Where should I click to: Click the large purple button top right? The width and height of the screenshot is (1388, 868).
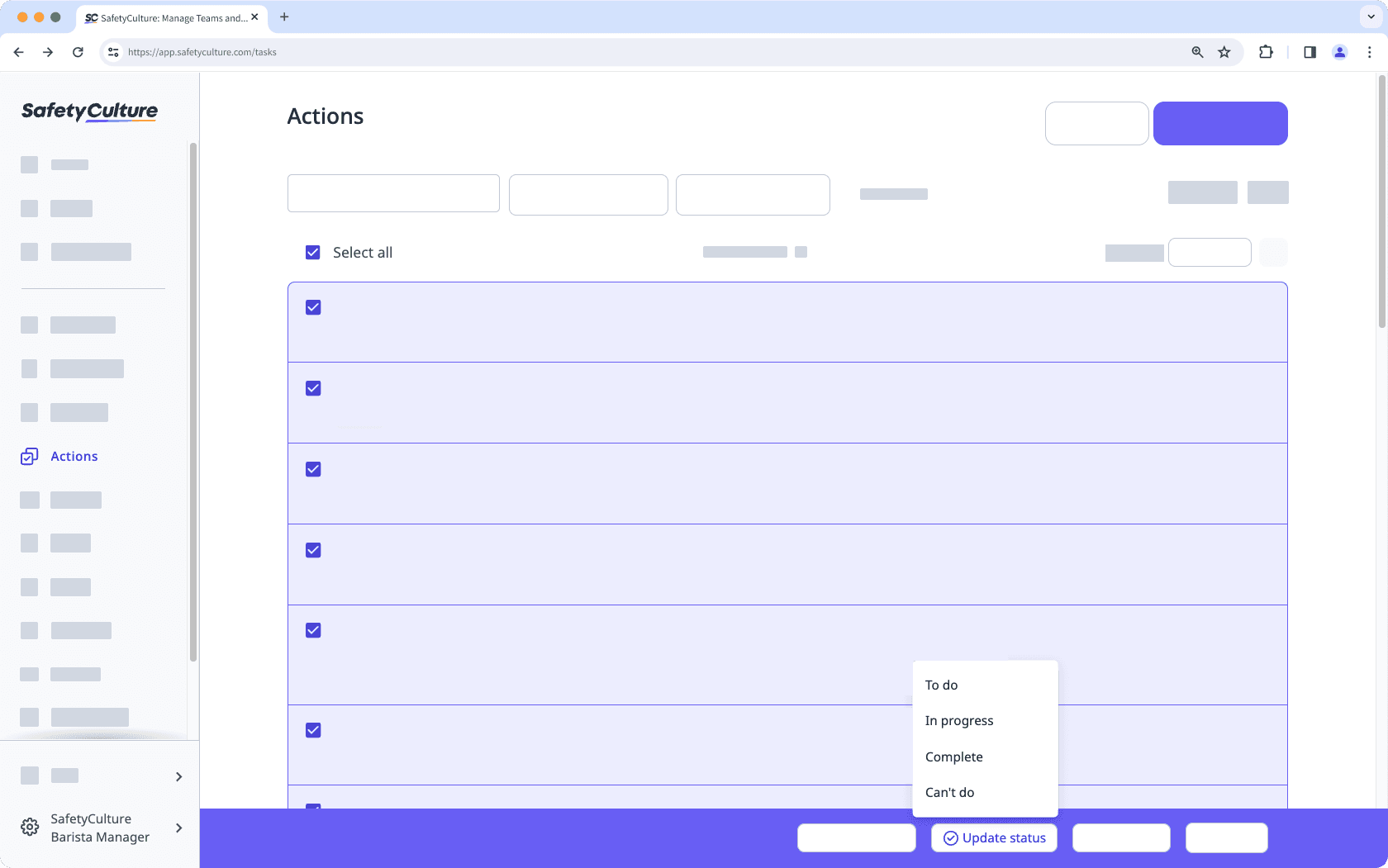click(x=1220, y=123)
